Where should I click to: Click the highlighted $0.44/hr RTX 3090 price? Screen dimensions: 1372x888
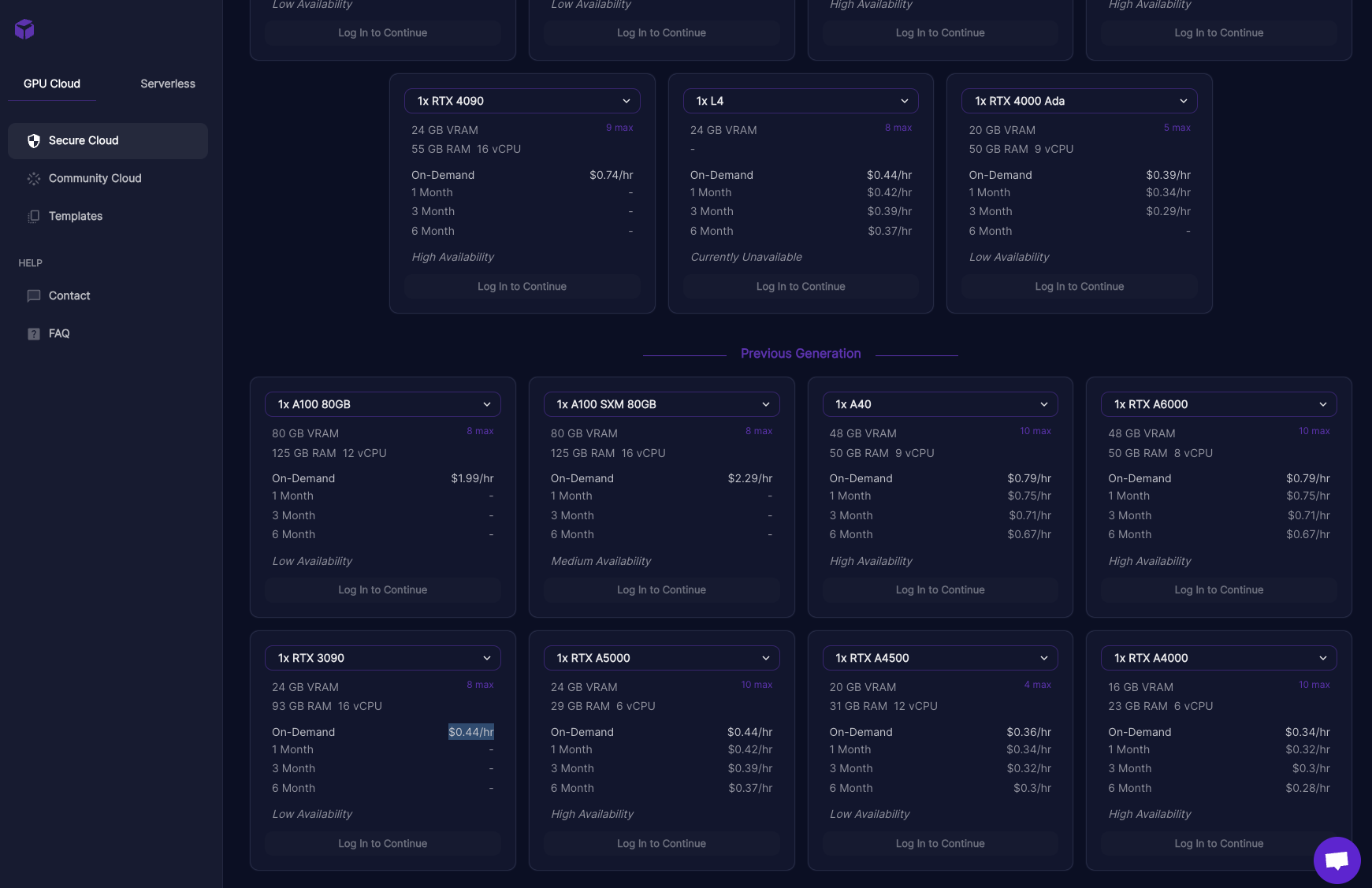tap(471, 732)
